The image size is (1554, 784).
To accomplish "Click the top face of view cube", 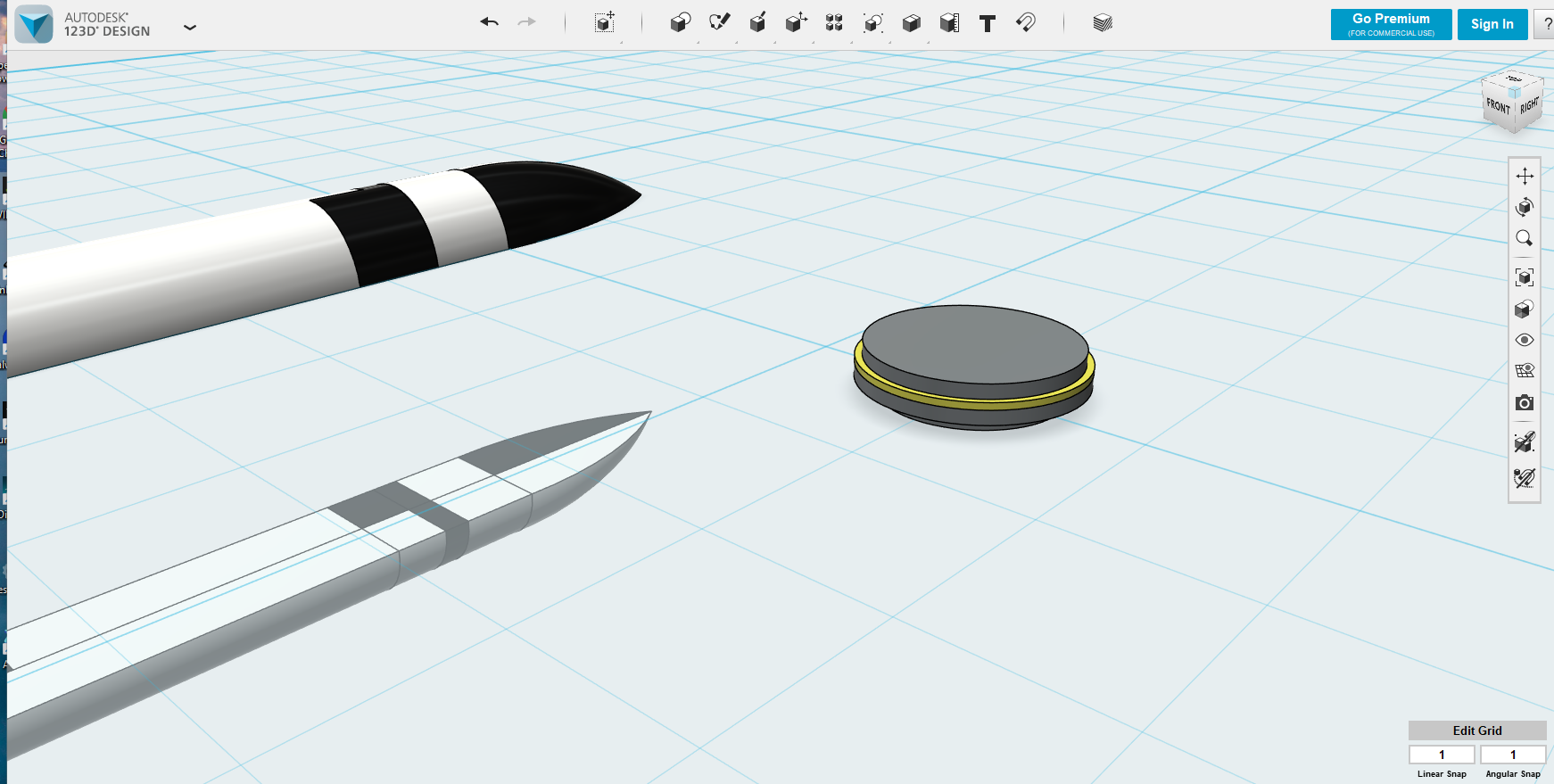I will (x=1514, y=78).
